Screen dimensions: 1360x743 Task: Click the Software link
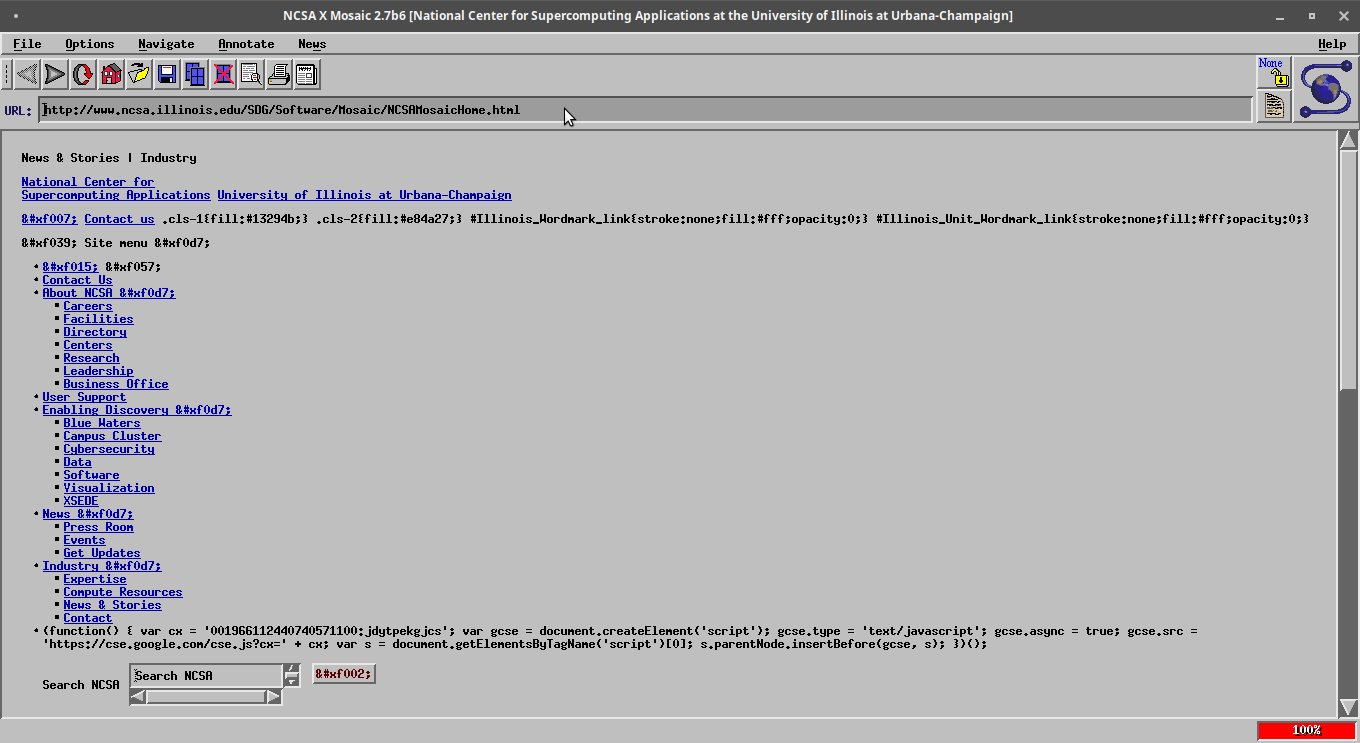pyautogui.click(x=91, y=475)
